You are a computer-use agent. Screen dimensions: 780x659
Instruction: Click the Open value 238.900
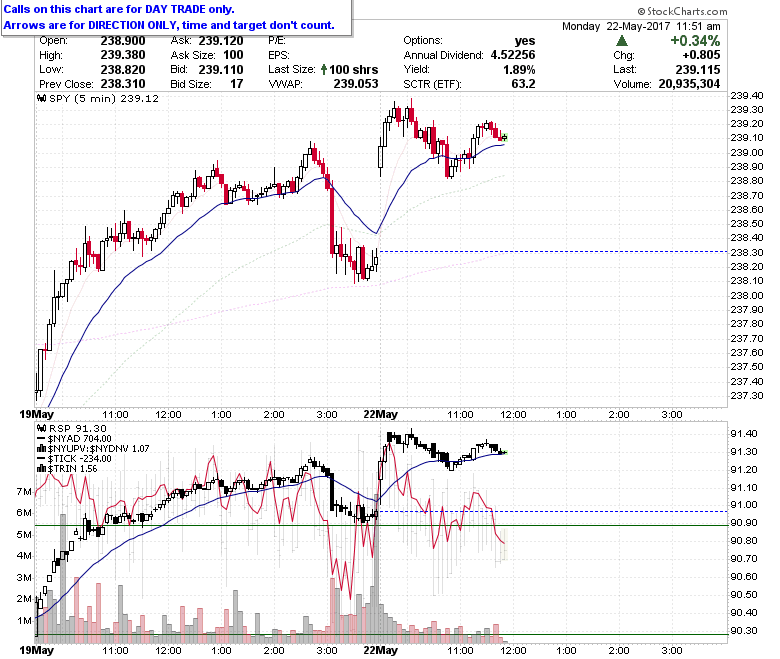[123, 41]
